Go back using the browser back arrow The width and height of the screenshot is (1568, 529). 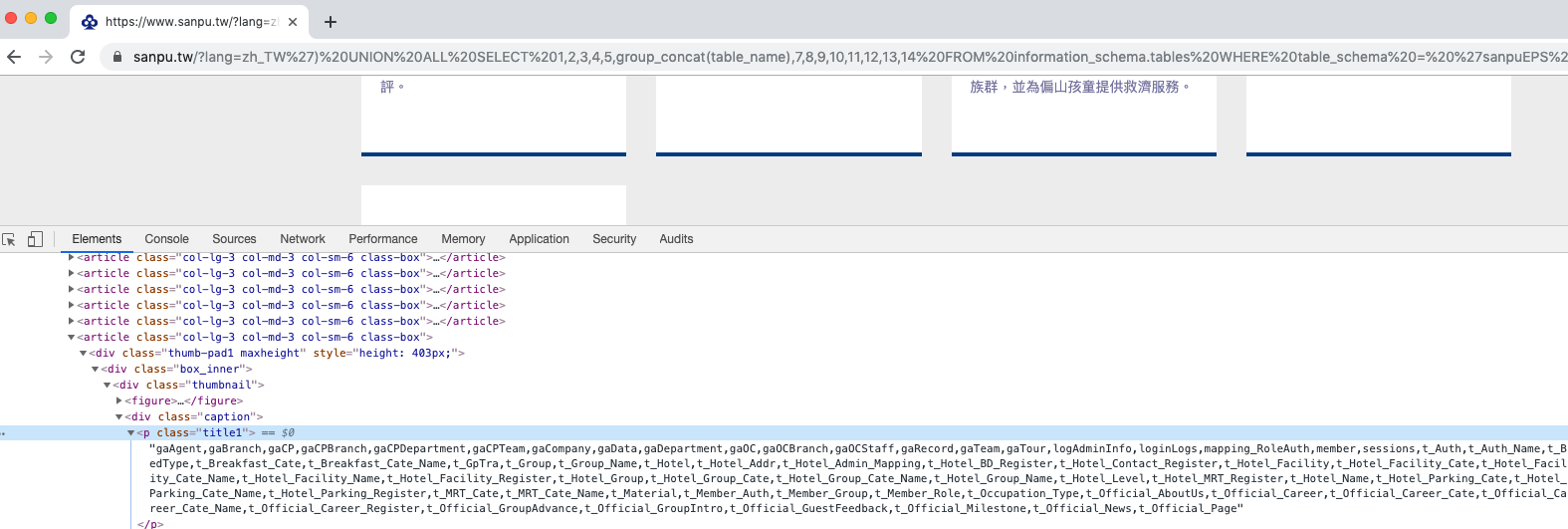(14, 57)
